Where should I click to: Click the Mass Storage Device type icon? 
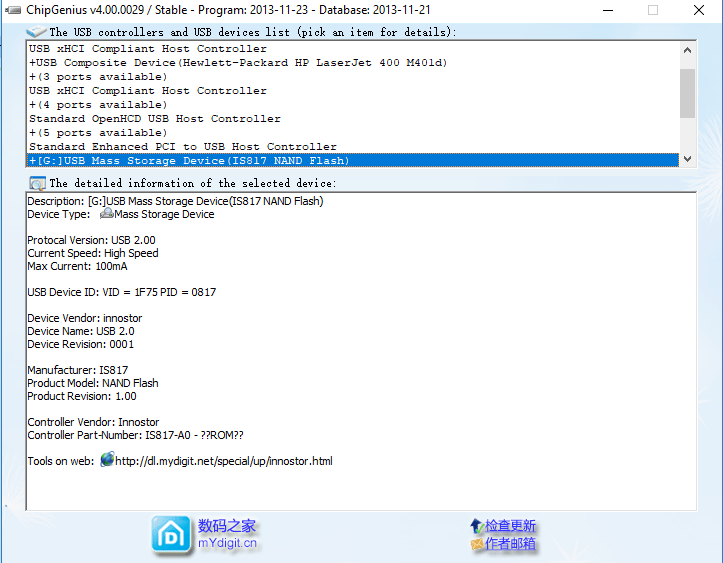[x=107, y=213]
